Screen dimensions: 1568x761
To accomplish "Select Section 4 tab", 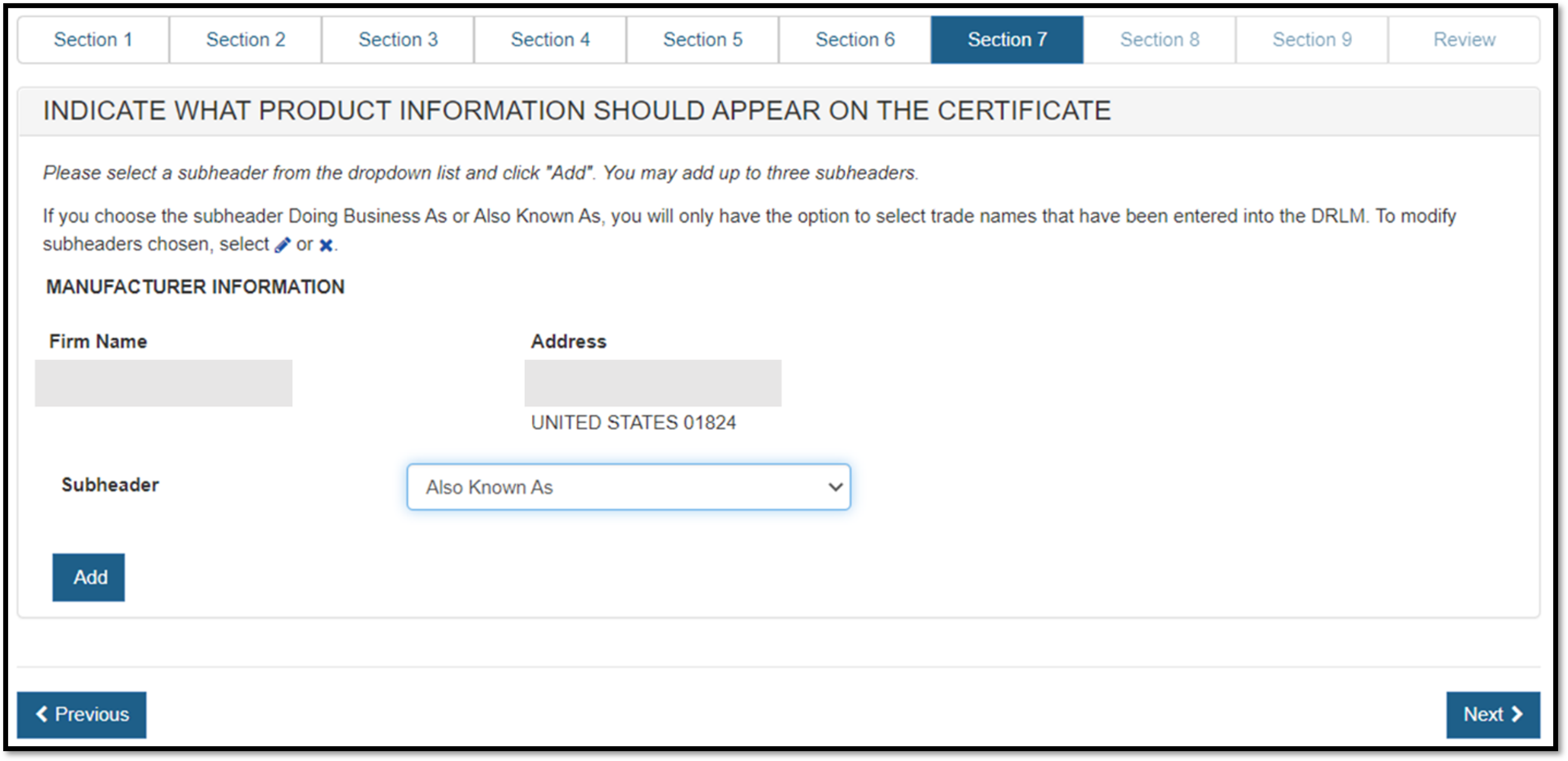I will click(550, 40).
